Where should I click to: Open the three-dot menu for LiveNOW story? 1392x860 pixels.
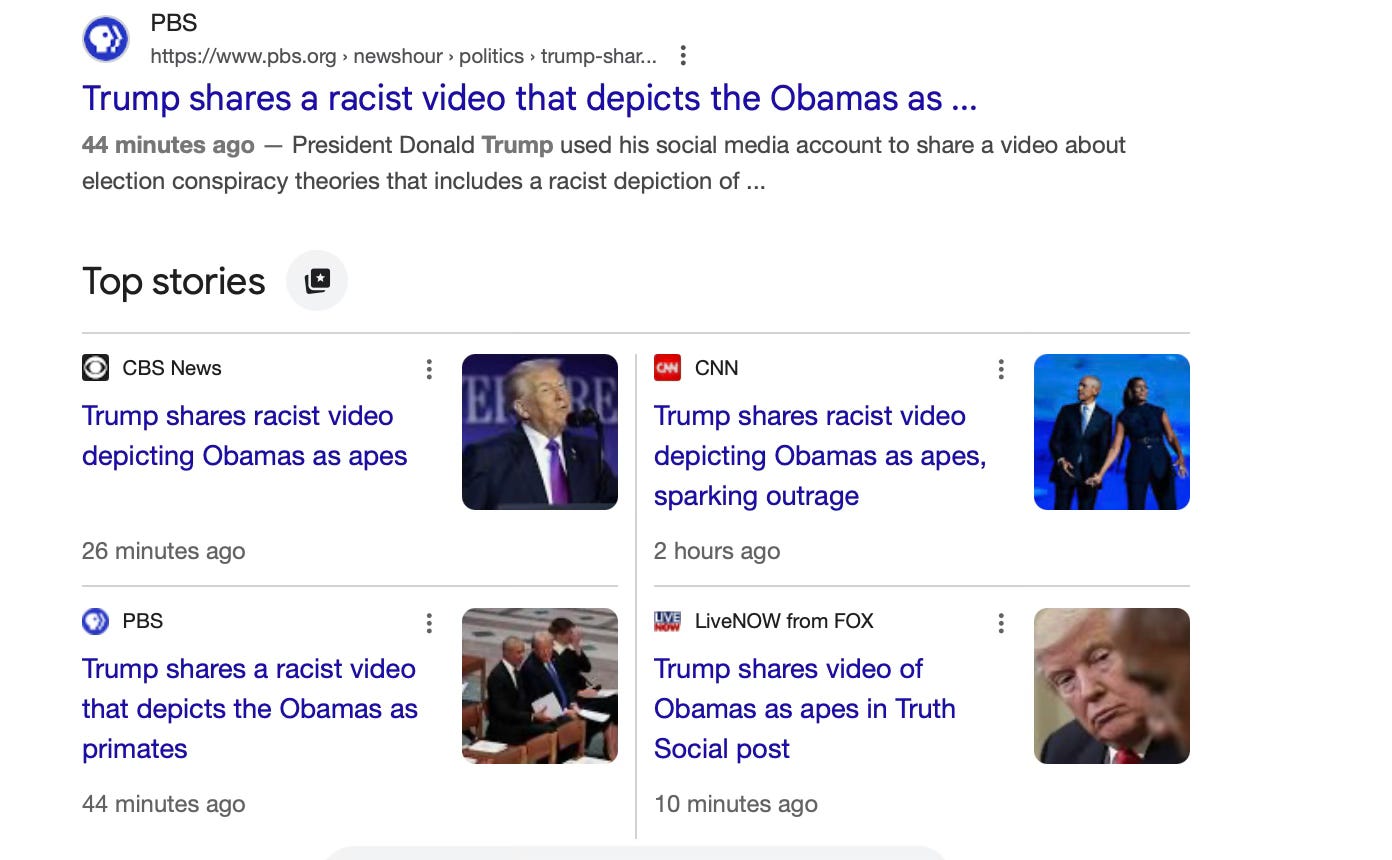pos(1001,623)
